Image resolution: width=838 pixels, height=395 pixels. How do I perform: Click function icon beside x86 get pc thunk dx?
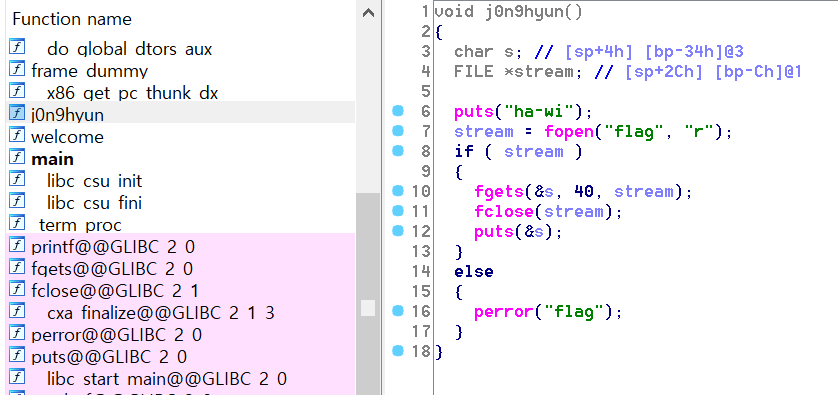tap(17, 91)
